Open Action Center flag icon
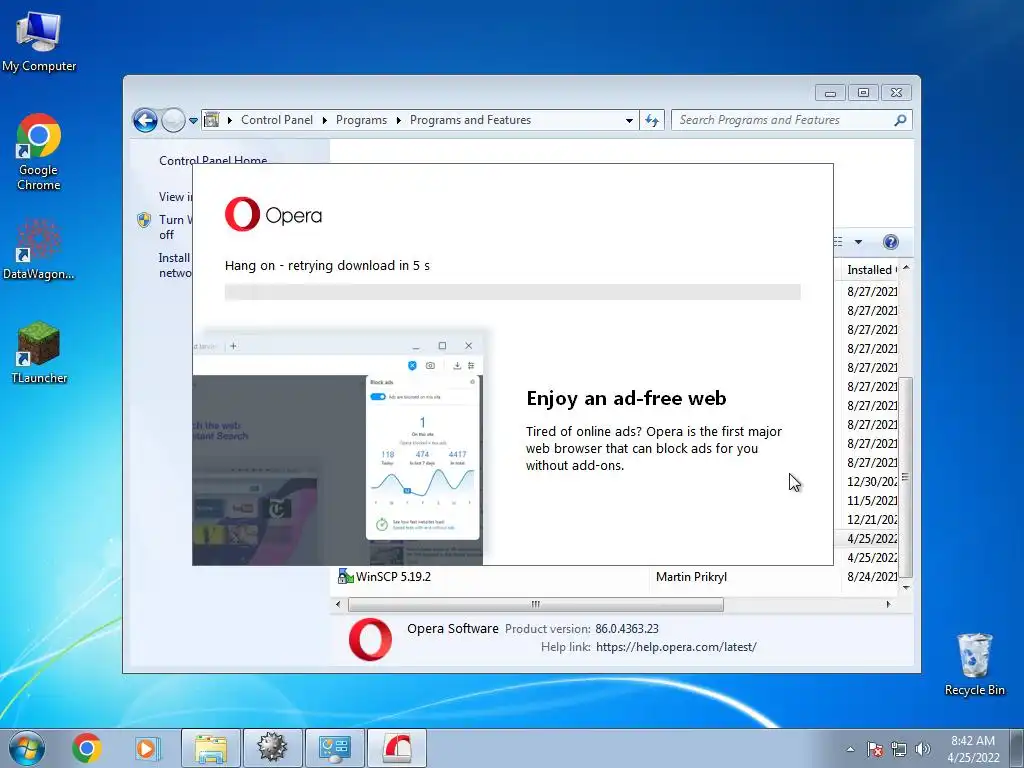Viewport: 1024px width, 768px height. click(875, 749)
